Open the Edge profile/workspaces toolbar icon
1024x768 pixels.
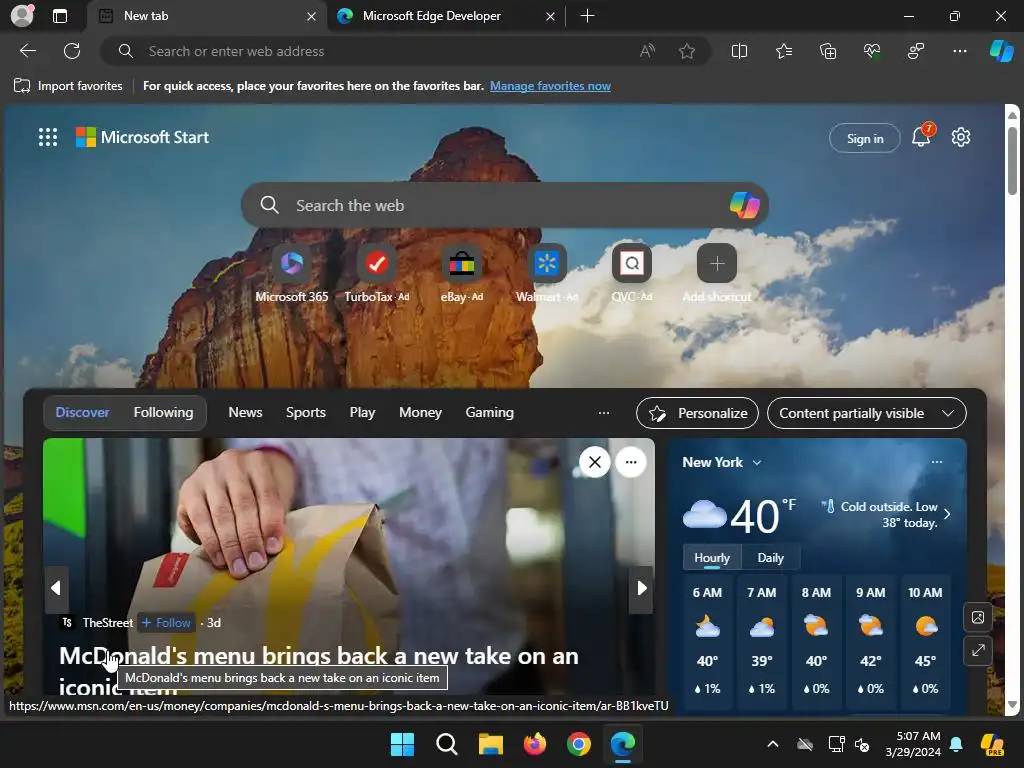[916, 51]
